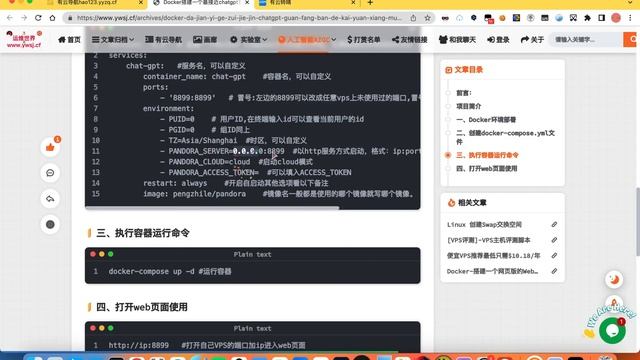Open a new browser tab
Image resolution: width=640 pixels, height=360 pixels.
[370, 3]
